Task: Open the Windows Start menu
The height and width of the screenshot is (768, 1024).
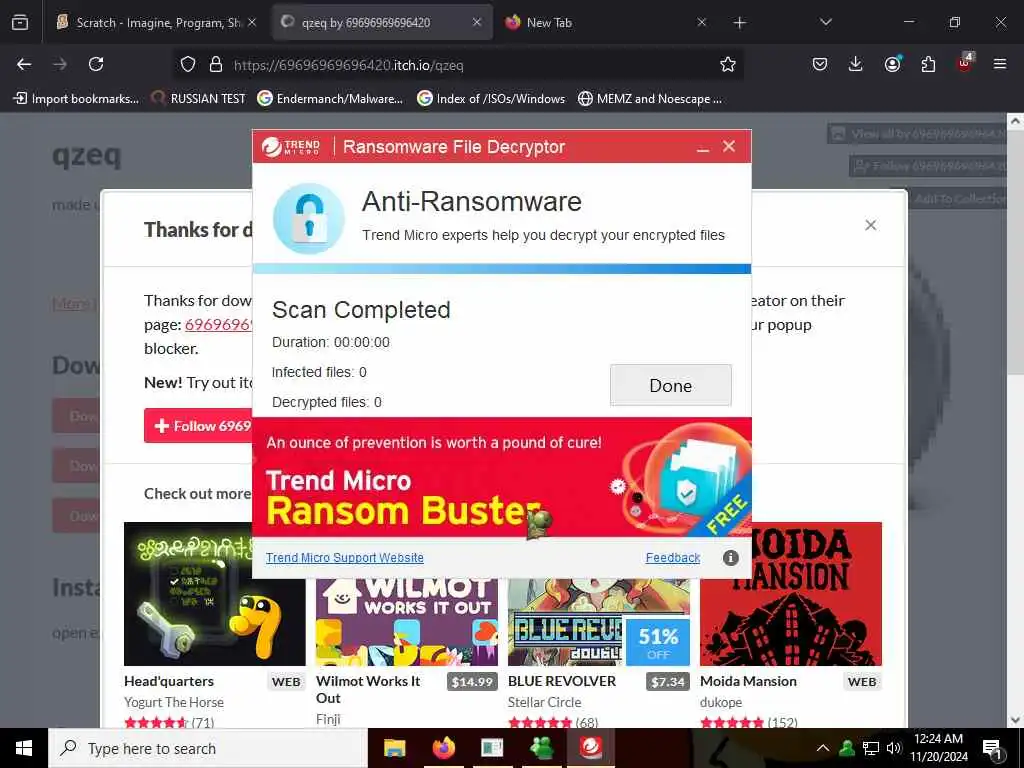Action: pos(24,748)
